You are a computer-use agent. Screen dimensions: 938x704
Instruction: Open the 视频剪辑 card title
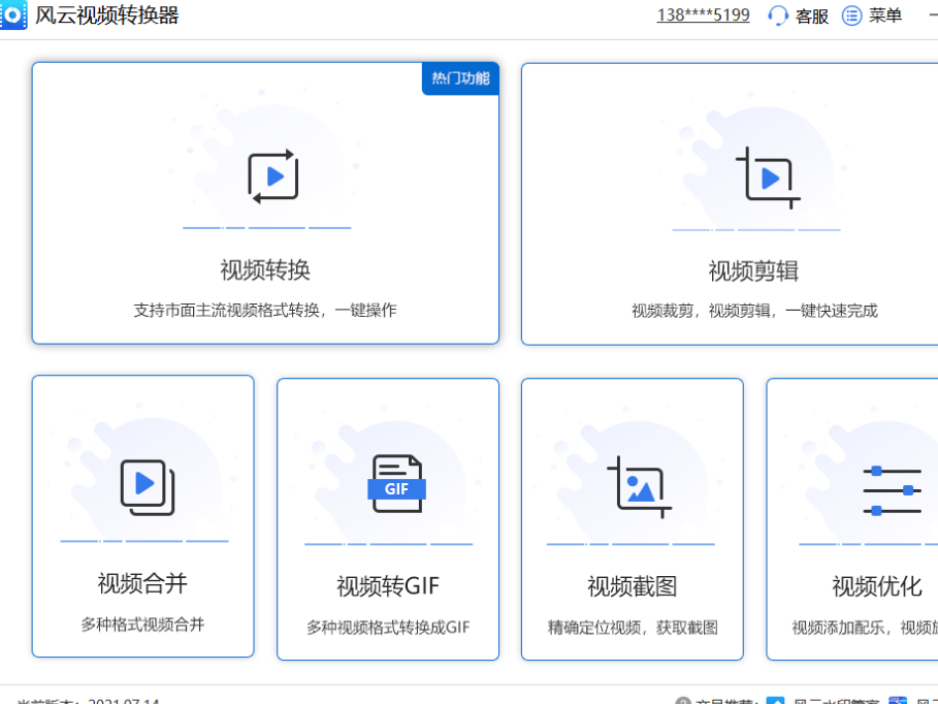[754, 271]
